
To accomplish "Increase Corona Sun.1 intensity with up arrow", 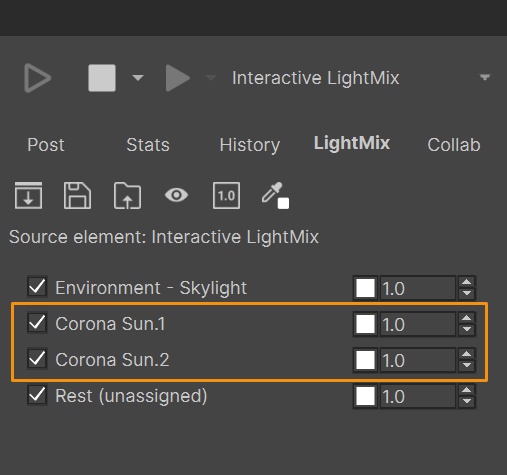I will (467, 318).
